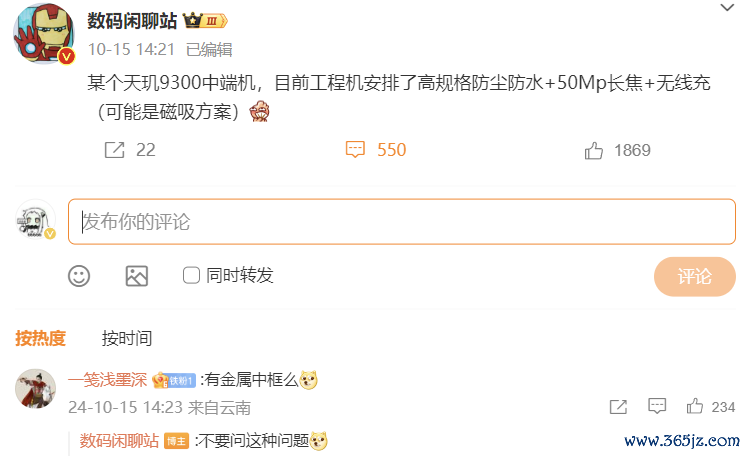
Task: Click the repost icon under the main post
Action: pyautogui.click(x=114, y=150)
